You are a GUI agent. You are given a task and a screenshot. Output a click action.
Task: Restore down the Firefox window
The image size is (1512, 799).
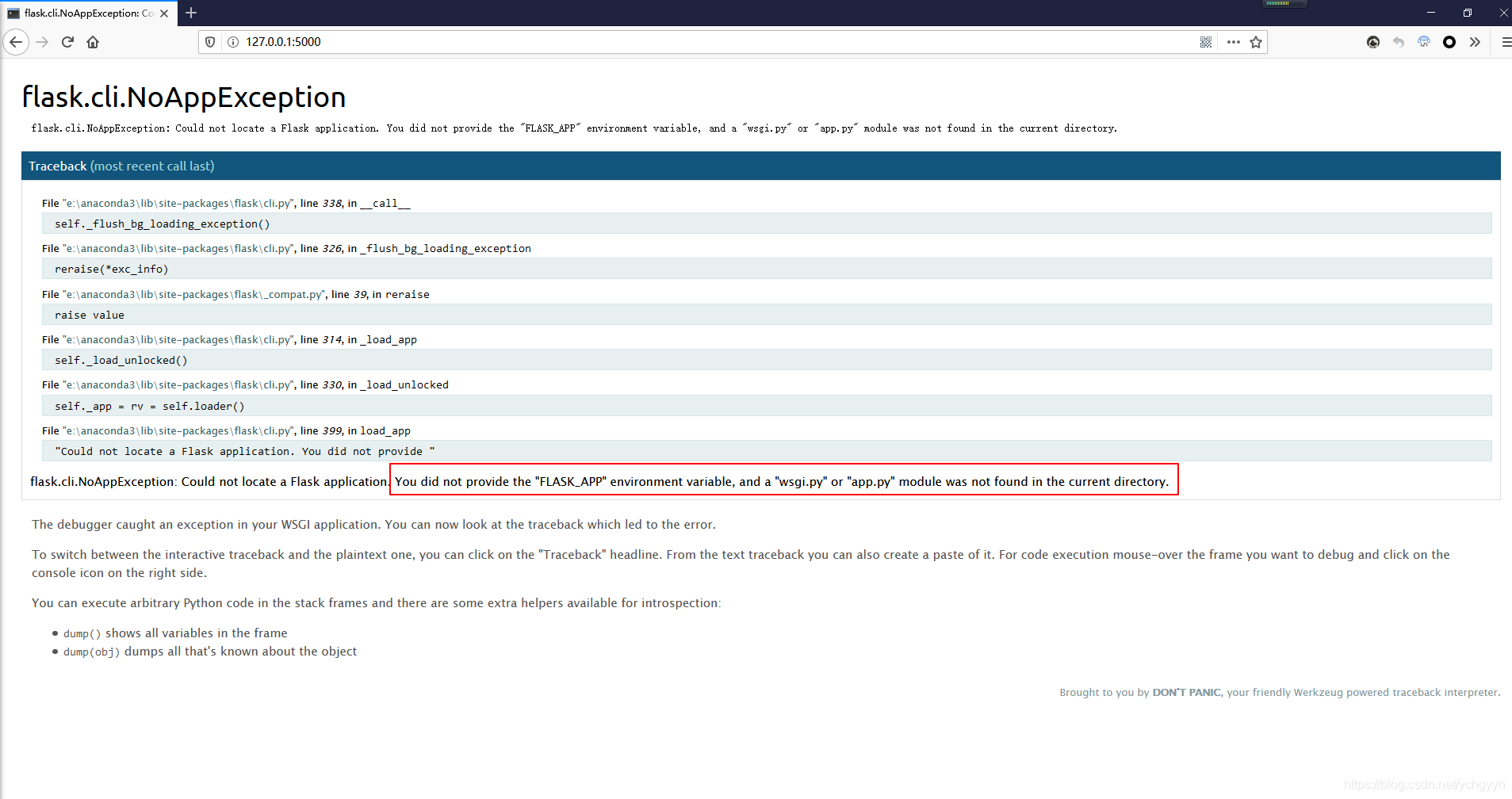point(1468,13)
